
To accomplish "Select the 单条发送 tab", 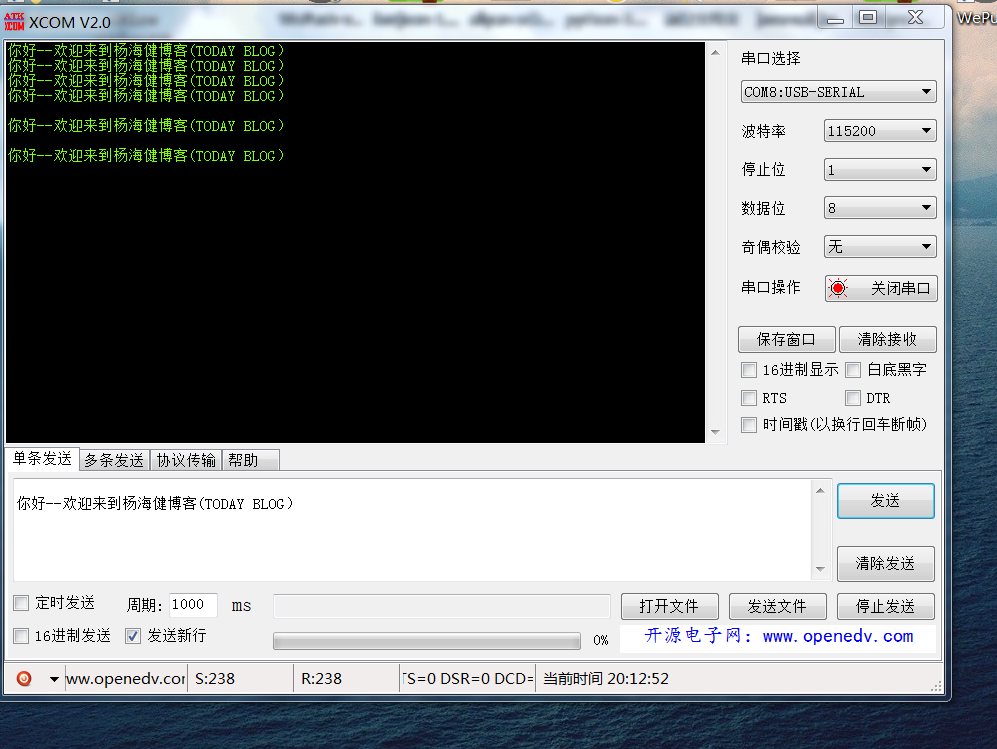I will [42, 459].
